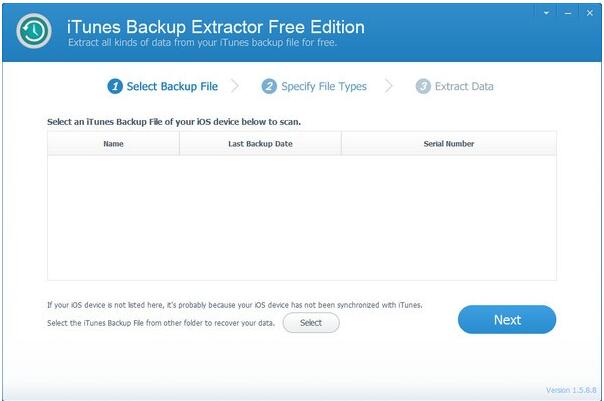
Task: Click inside the empty backup list area
Action: [302, 218]
